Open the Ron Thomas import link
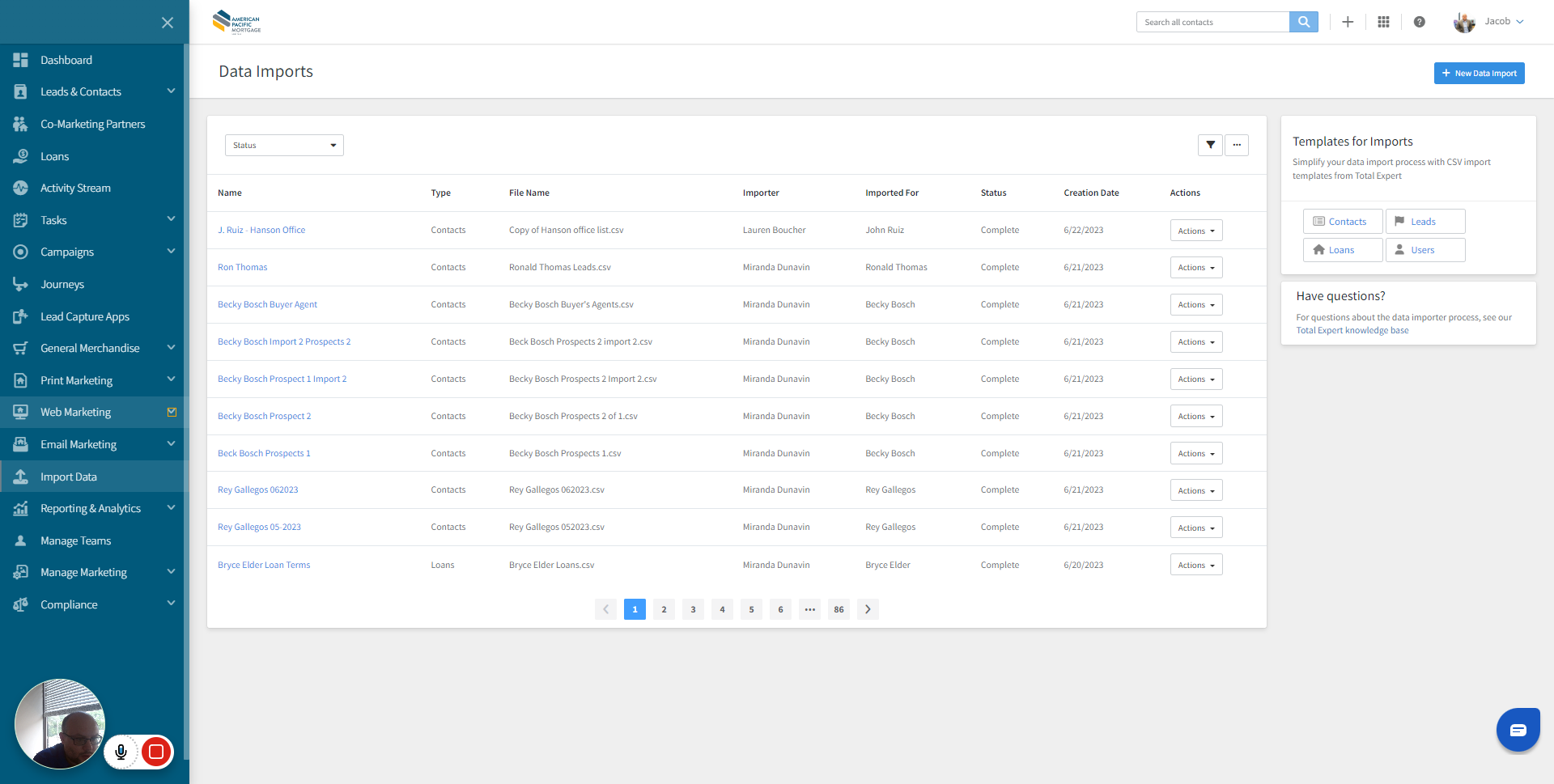Image resolution: width=1554 pixels, height=784 pixels. [242, 267]
